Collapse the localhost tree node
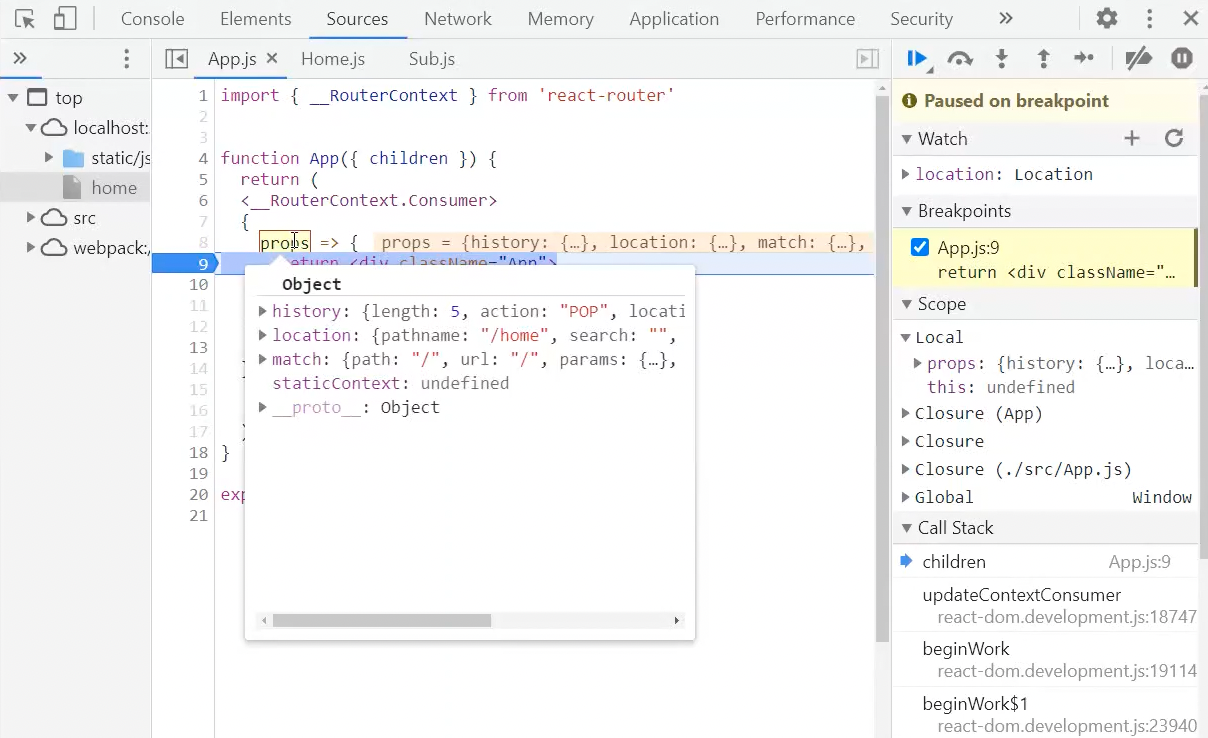Viewport: 1208px width, 738px height. tap(31, 128)
